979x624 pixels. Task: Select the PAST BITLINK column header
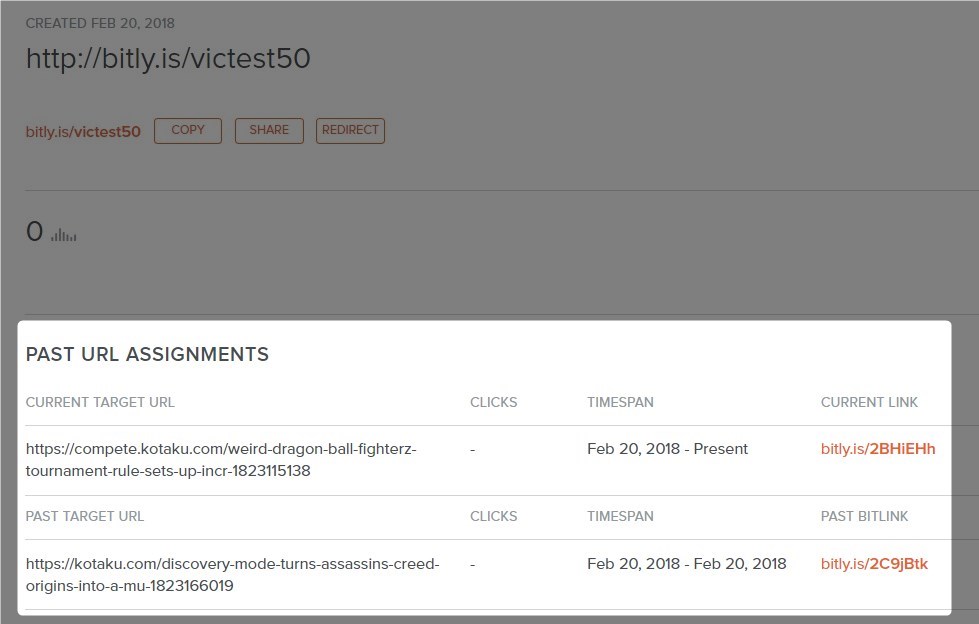tap(864, 517)
